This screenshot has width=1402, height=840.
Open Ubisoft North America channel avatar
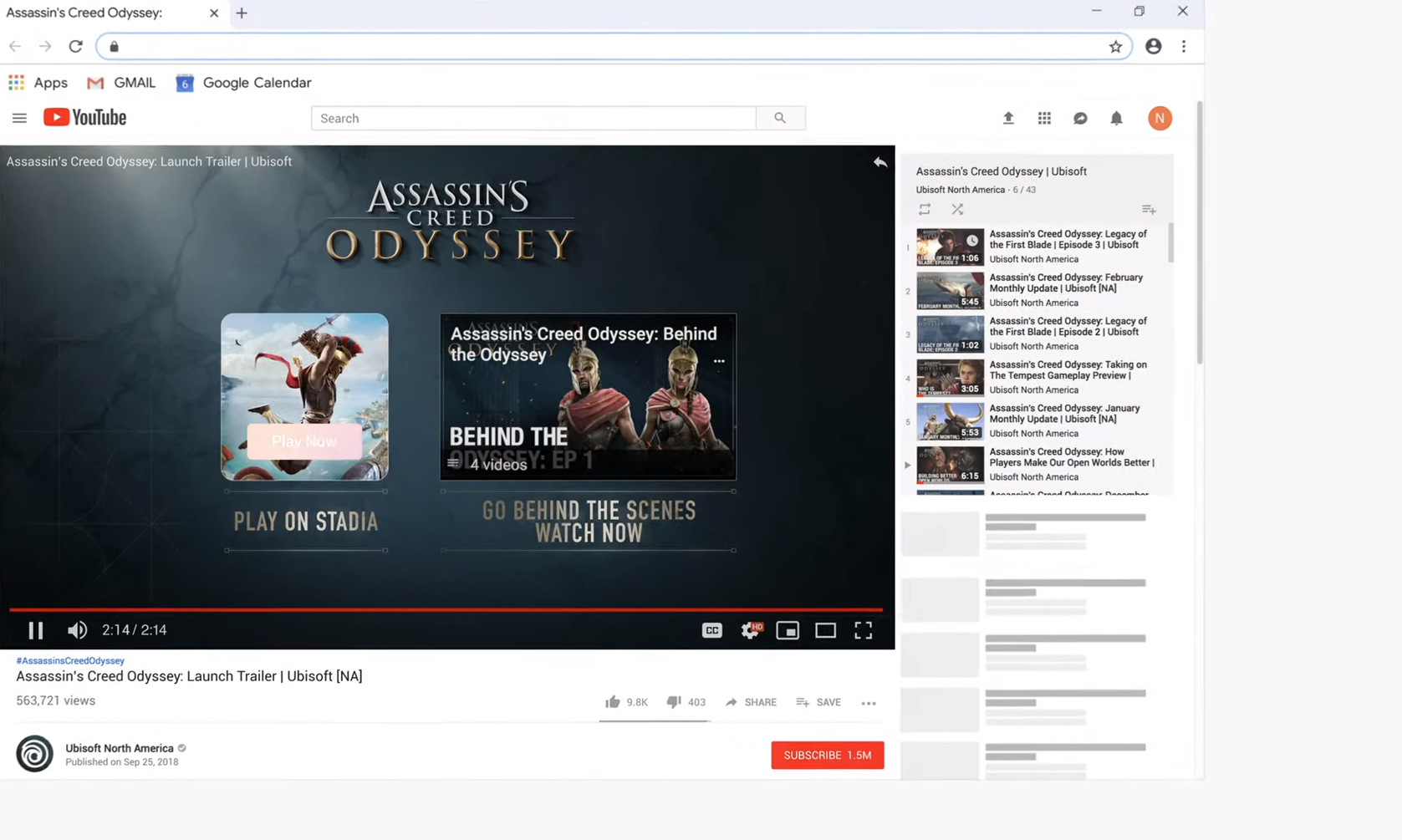click(34, 754)
